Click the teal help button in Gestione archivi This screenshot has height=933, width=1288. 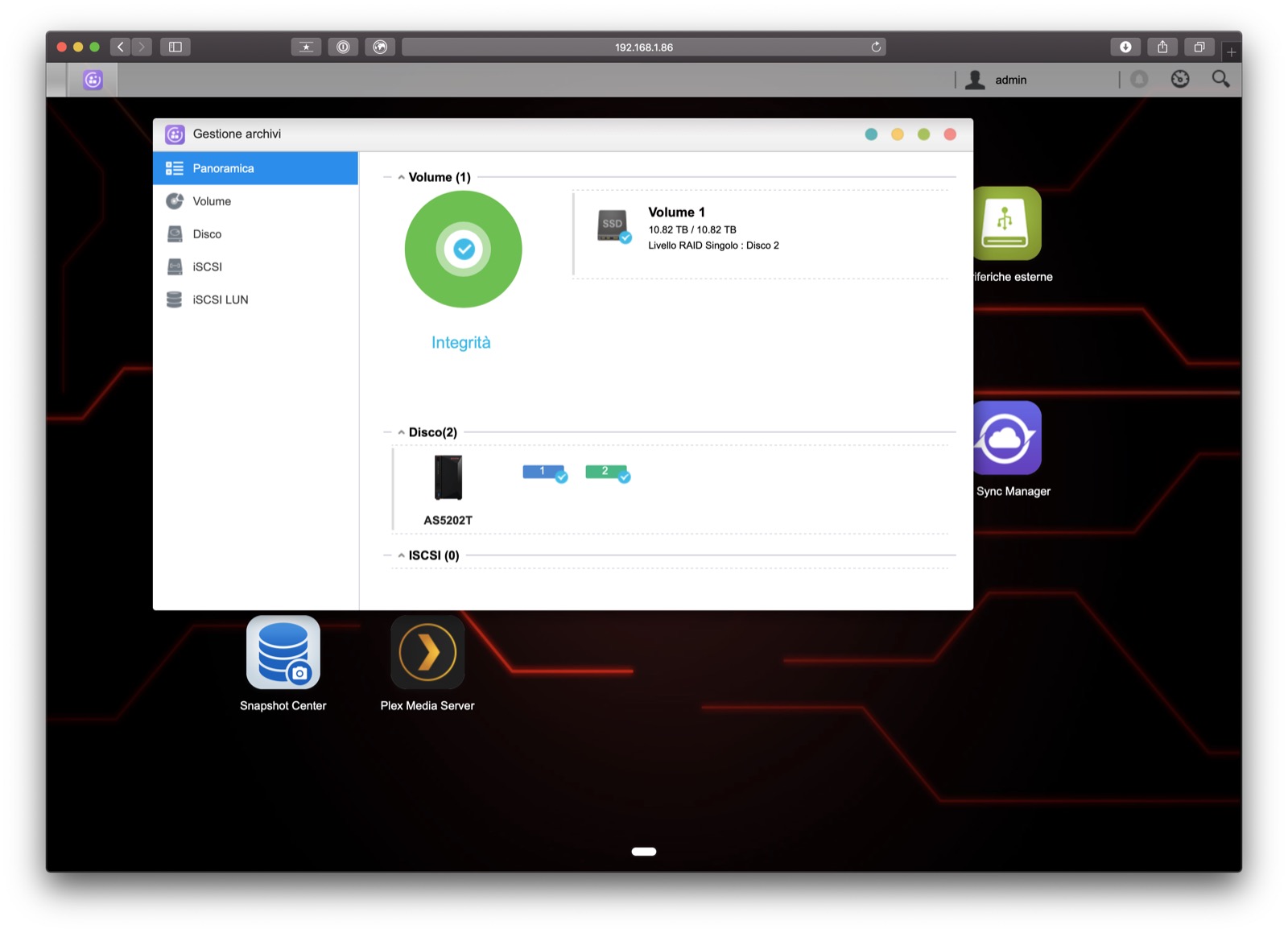pos(871,134)
